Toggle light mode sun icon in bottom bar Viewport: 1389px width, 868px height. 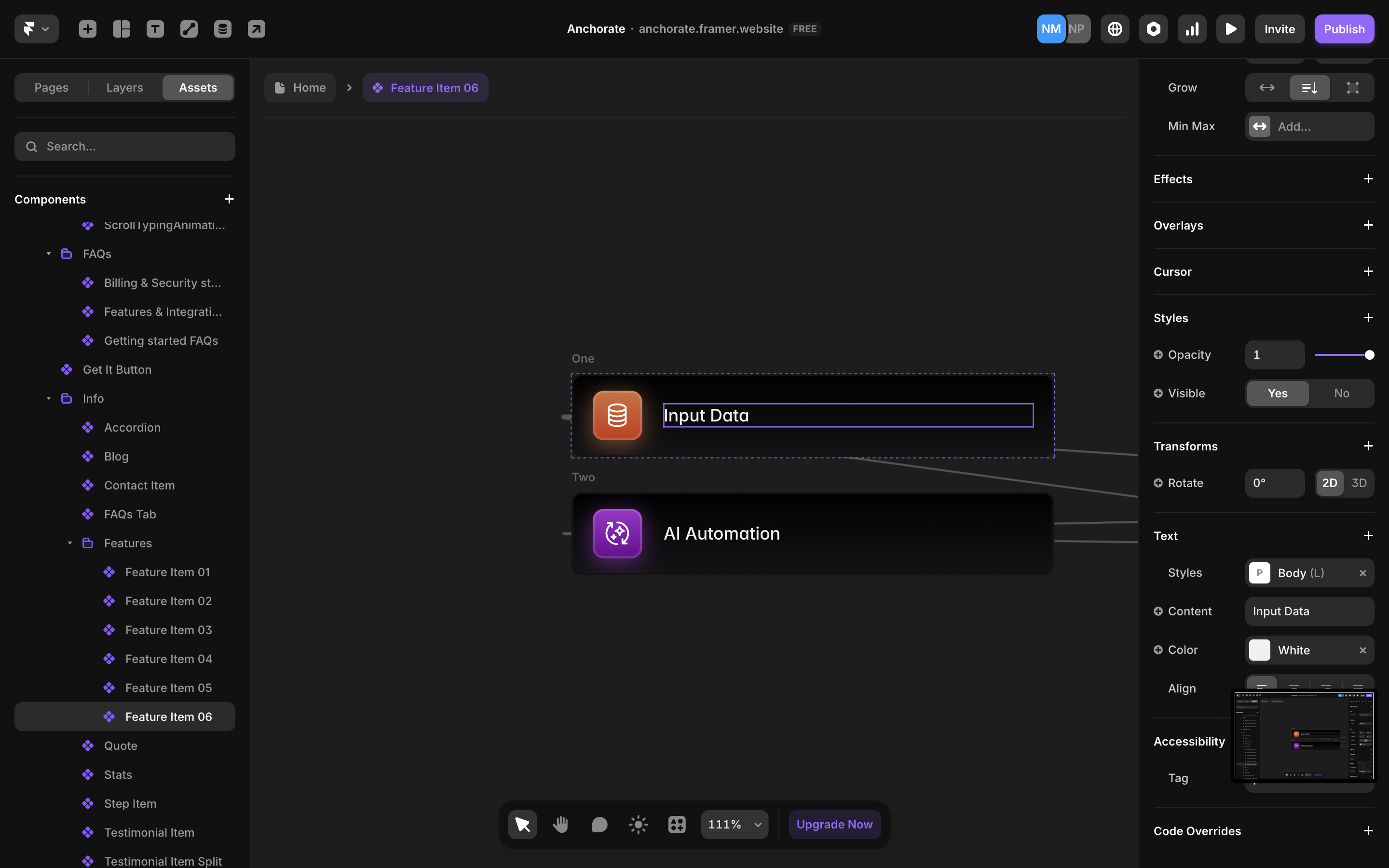638,825
